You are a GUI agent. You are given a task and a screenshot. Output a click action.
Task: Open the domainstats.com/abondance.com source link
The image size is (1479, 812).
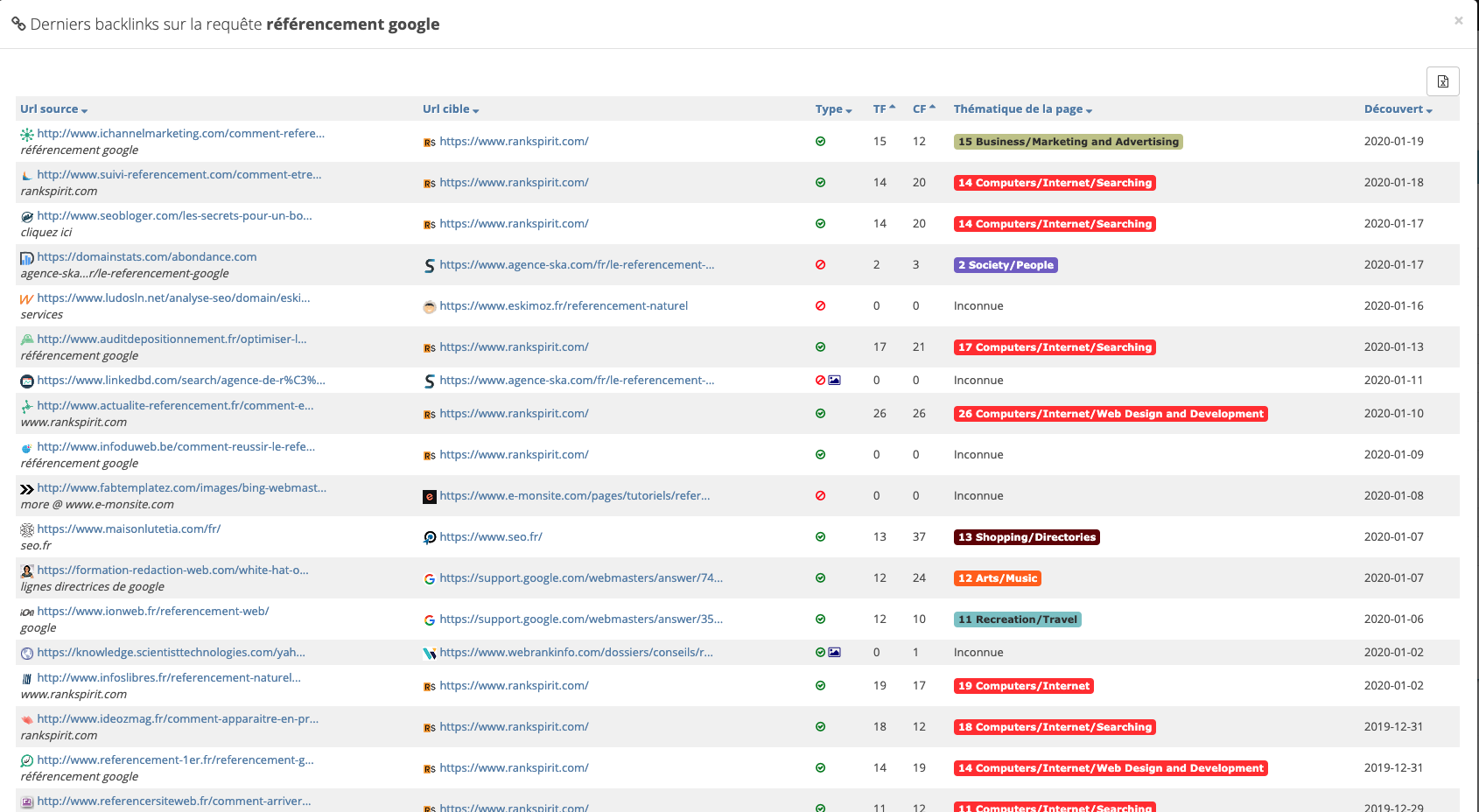(146, 257)
